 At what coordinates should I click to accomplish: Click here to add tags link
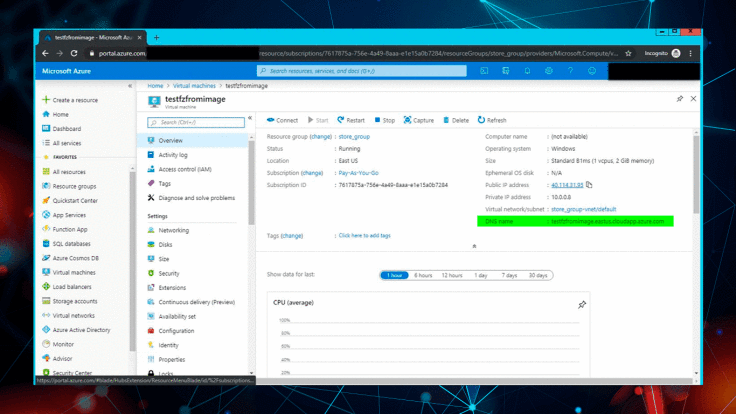364,235
